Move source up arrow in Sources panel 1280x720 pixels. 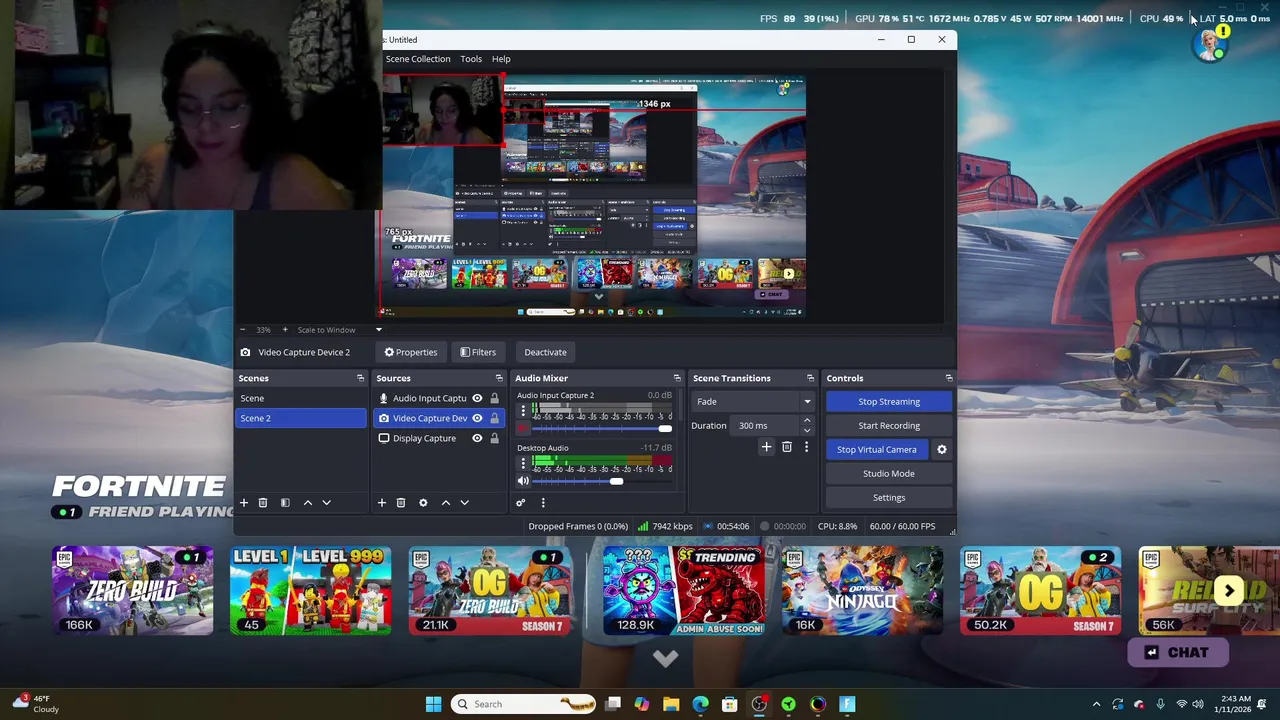[445, 503]
